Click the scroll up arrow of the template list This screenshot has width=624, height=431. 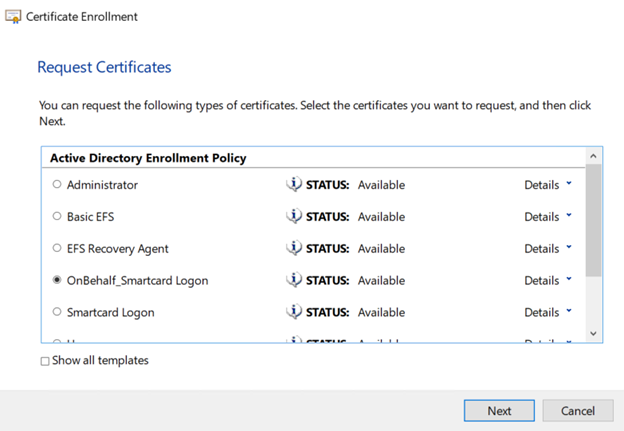(593, 156)
